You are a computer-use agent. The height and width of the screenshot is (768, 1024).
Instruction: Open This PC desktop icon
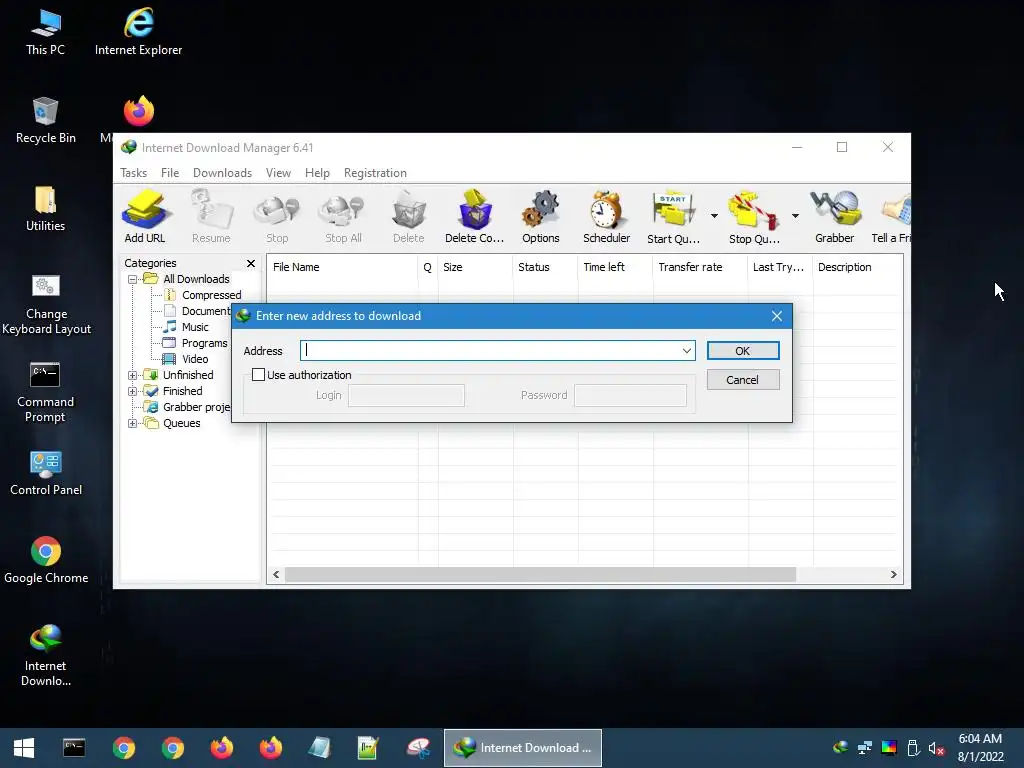coord(46,31)
